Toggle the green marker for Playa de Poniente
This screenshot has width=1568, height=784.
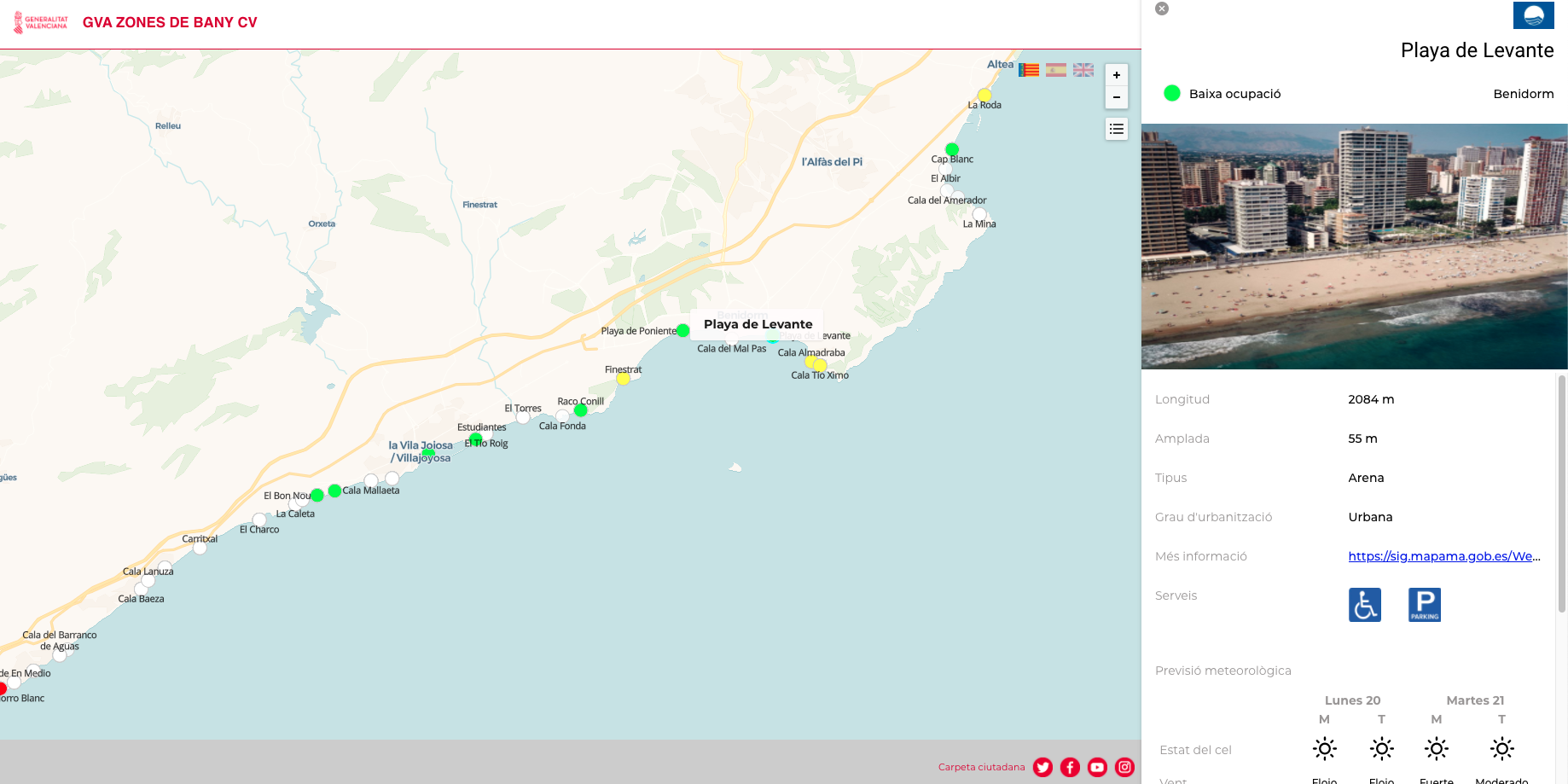(682, 330)
